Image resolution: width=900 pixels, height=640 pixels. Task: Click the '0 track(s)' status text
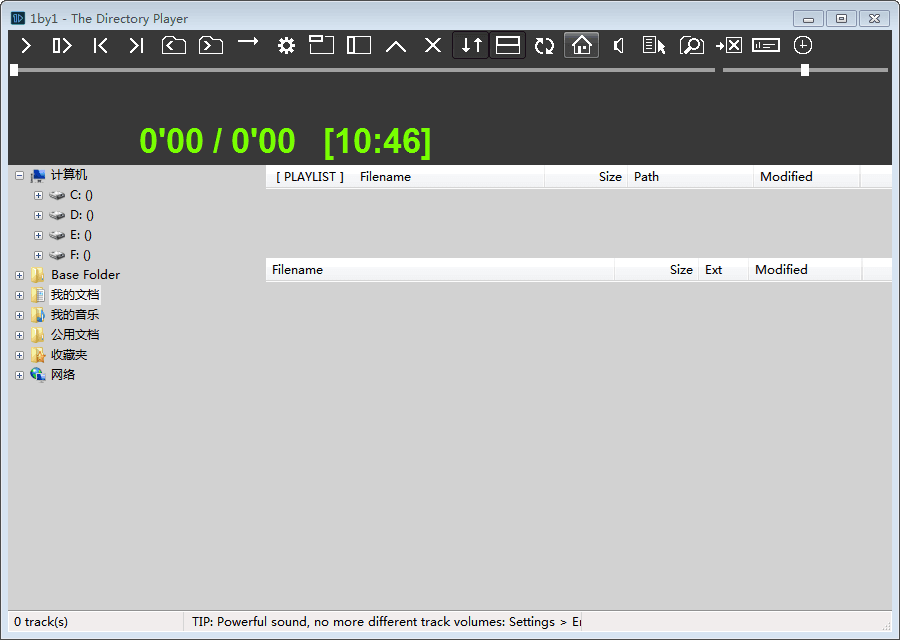[41, 622]
